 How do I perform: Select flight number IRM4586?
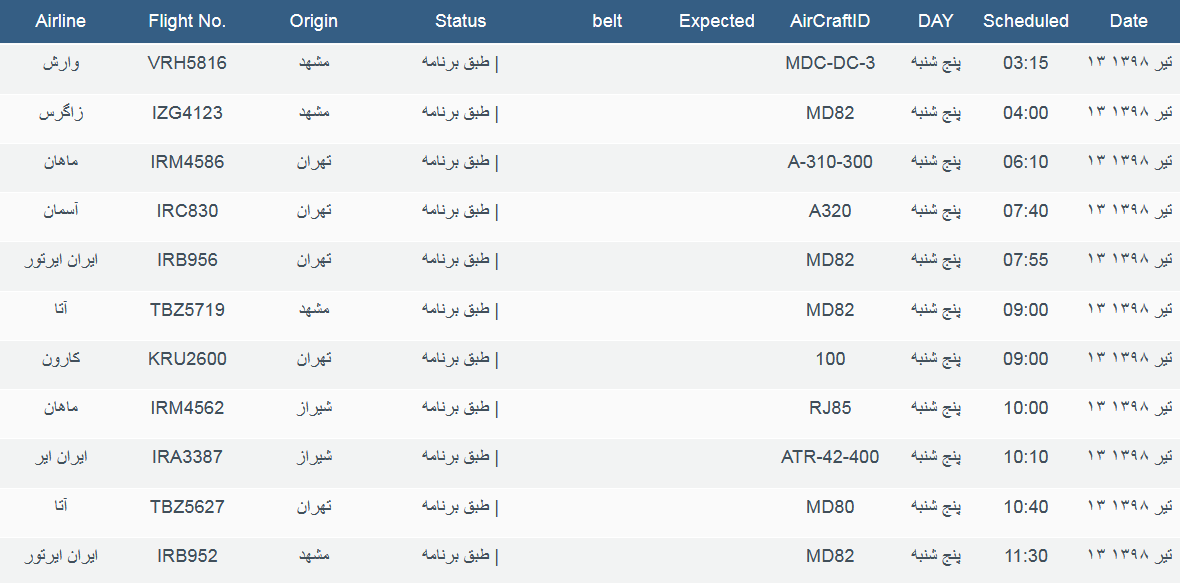[187, 162]
